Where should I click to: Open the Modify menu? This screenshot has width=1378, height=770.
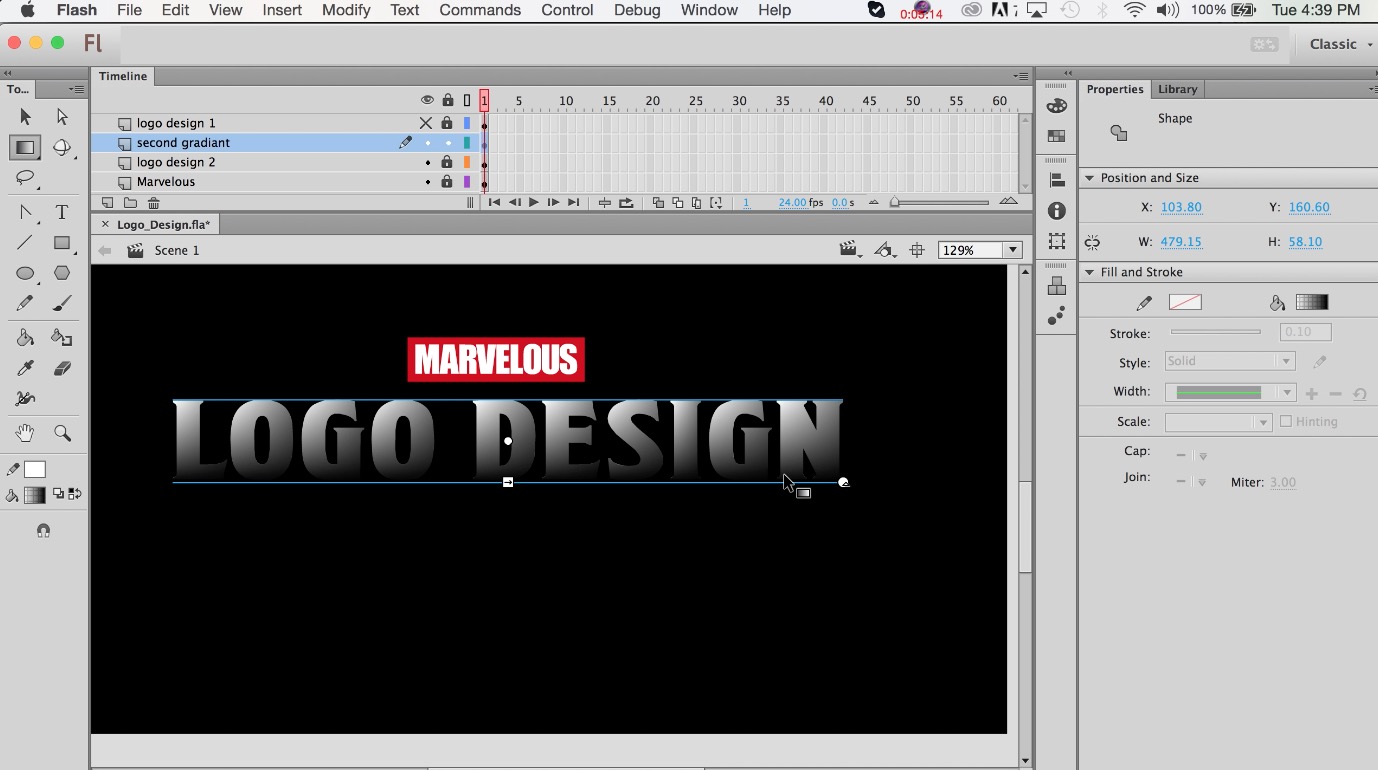[346, 10]
